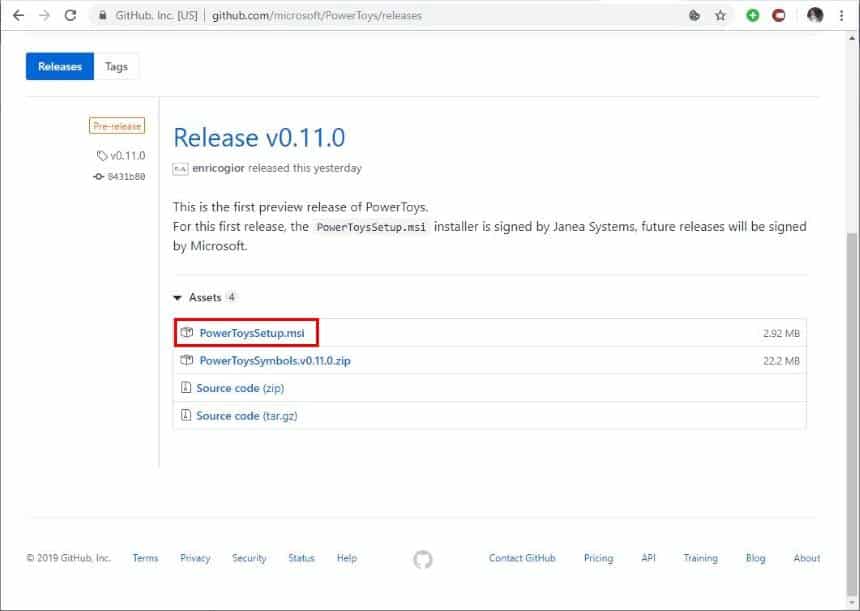Viewport: 860px width, 611px height.
Task: Click the Assets count badge 4
Action: [x=231, y=297]
